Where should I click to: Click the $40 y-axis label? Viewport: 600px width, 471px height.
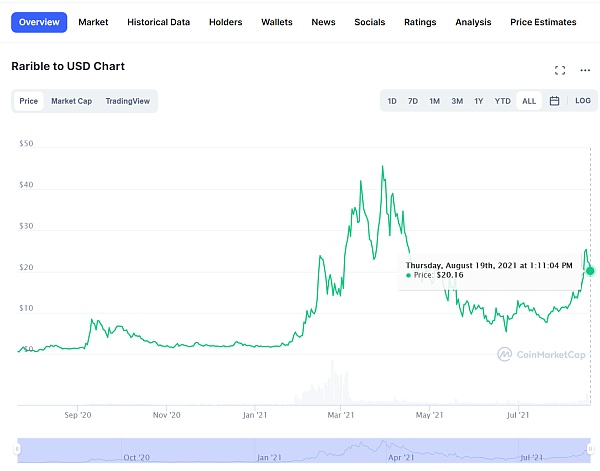pyautogui.click(x=26, y=185)
